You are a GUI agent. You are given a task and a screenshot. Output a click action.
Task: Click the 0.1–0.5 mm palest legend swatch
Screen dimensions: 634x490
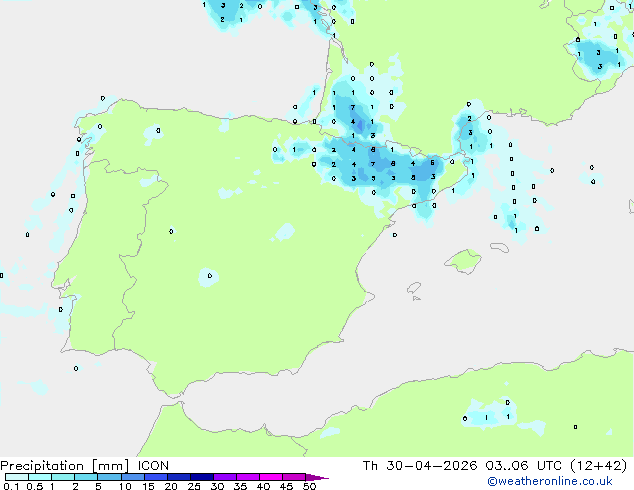pos(17,477)
